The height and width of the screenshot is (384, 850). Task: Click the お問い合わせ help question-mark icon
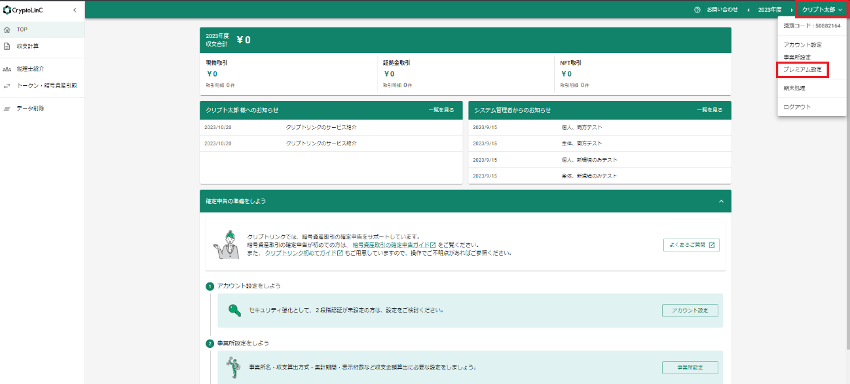[x=697, y=10]
